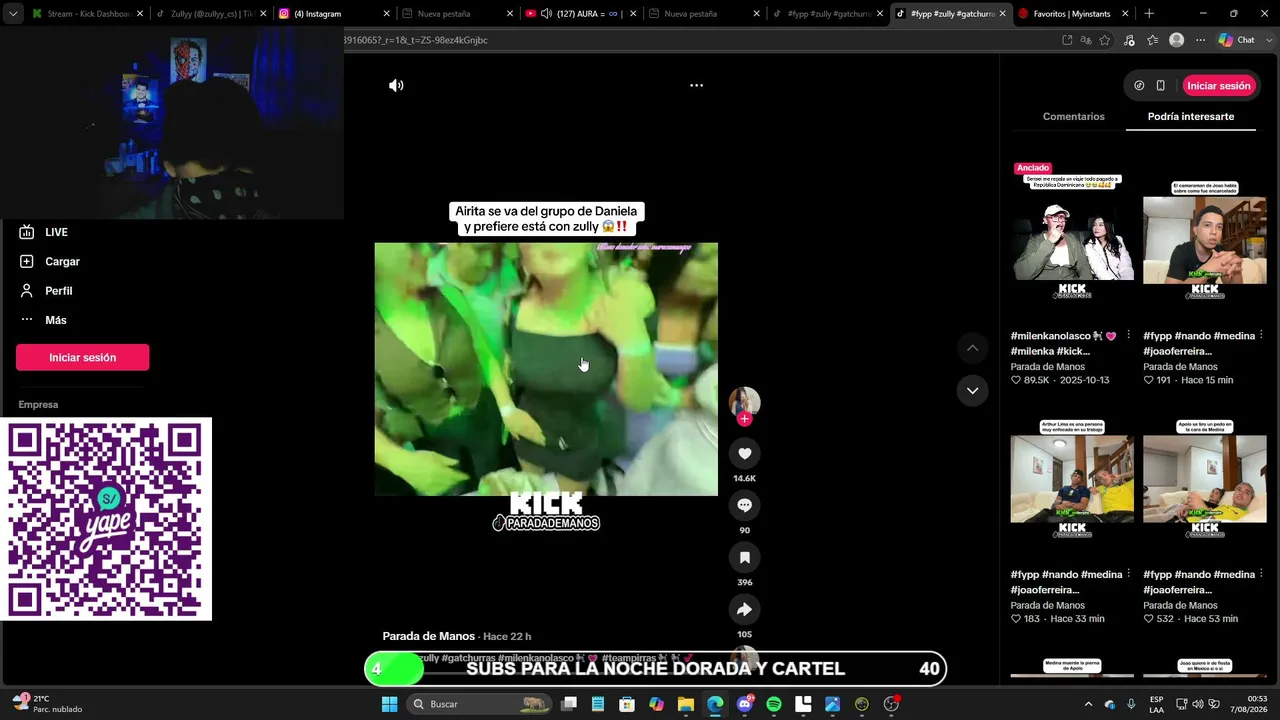Viewport: 1280px width, 720px height.
Task: Open a new browser tab
Action: click(x=1149, y=14)
